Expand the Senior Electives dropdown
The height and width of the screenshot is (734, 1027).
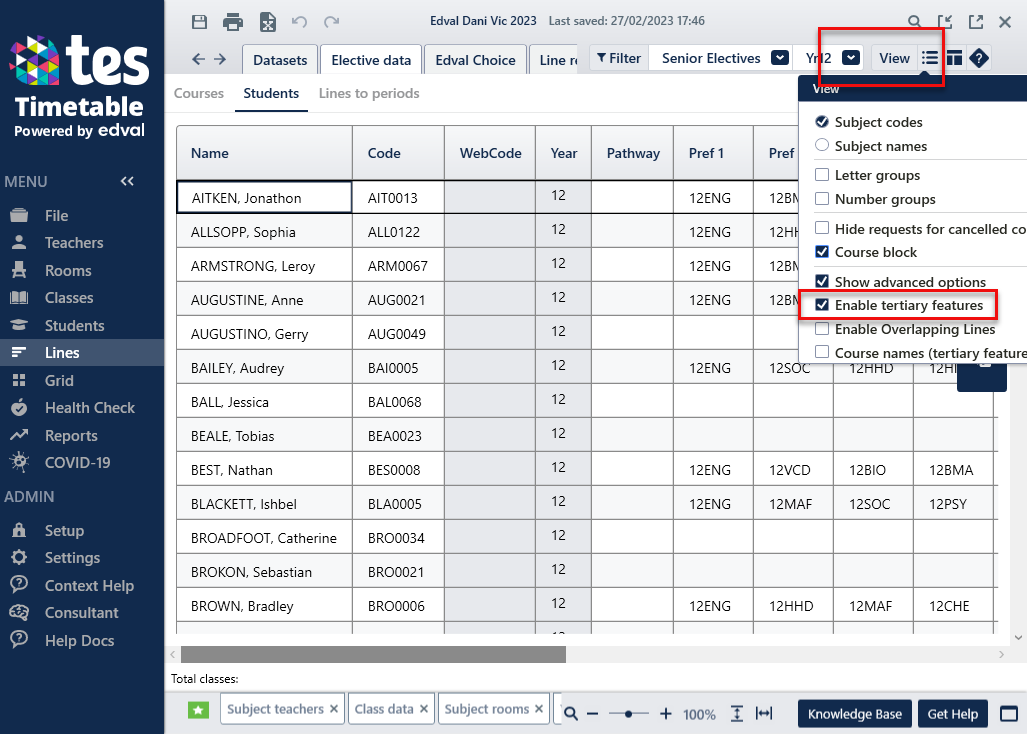coord(780,58)
